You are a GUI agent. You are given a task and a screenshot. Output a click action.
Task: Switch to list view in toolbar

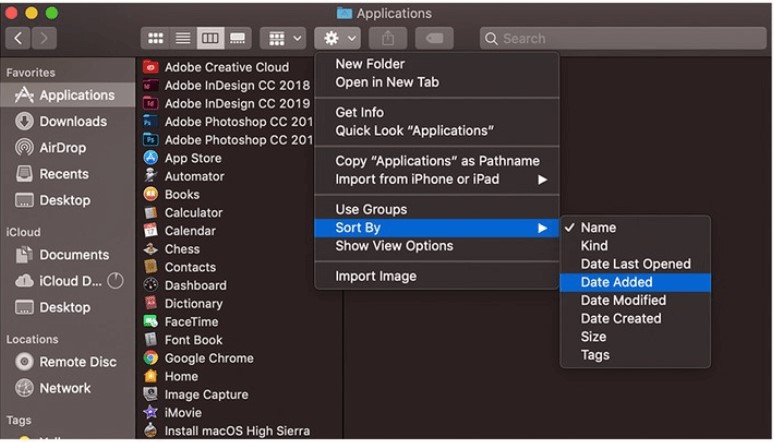click(183, 39)
